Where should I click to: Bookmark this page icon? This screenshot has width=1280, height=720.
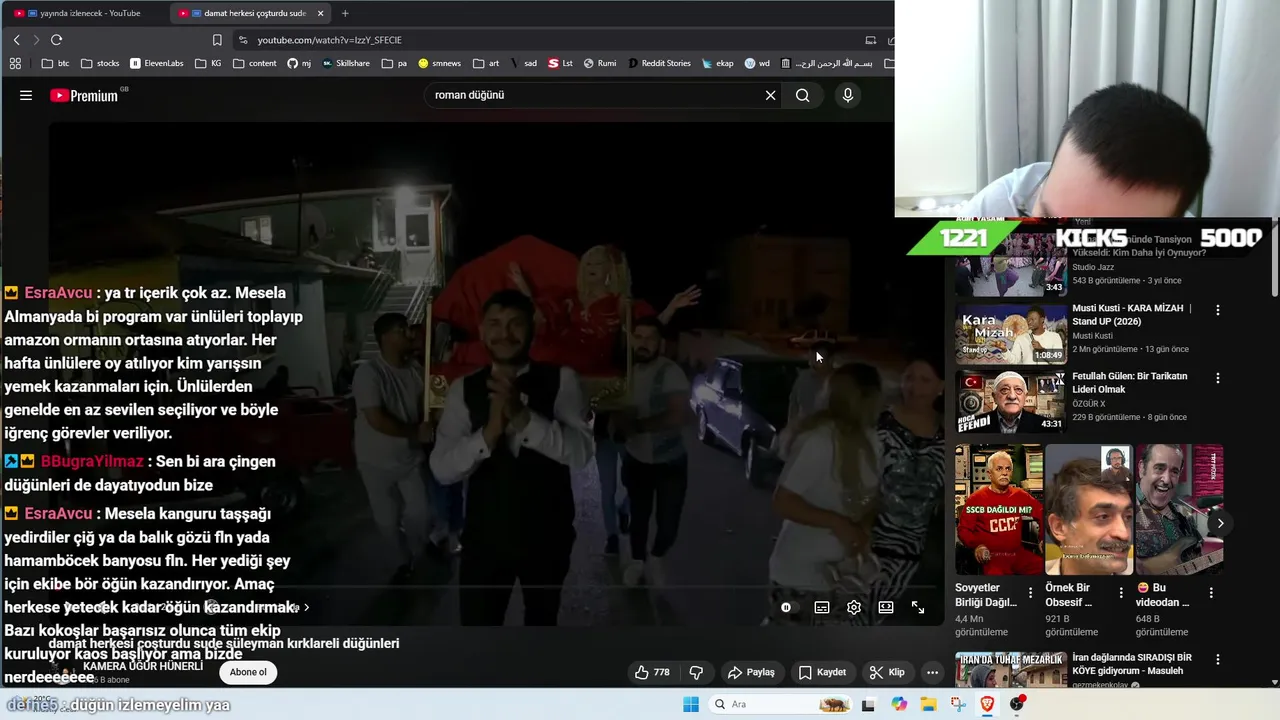point(217,40)
